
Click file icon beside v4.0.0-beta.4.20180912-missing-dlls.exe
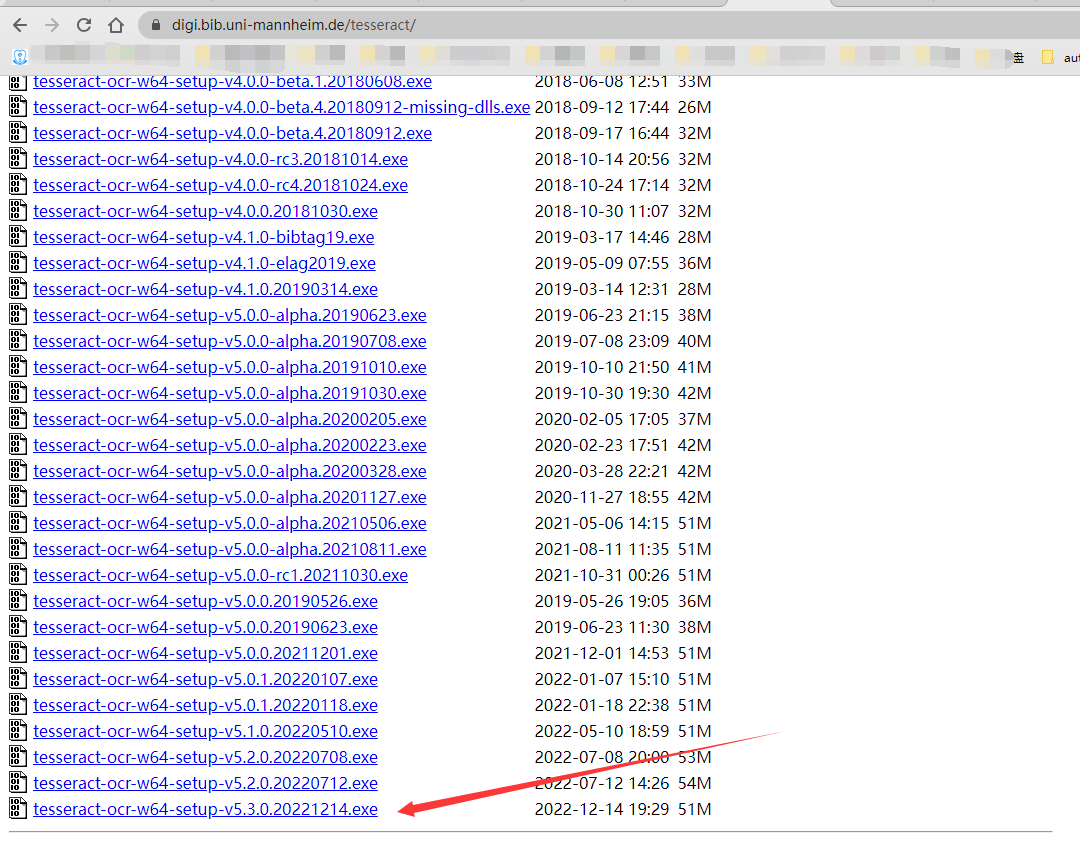(x=18, y=107)
